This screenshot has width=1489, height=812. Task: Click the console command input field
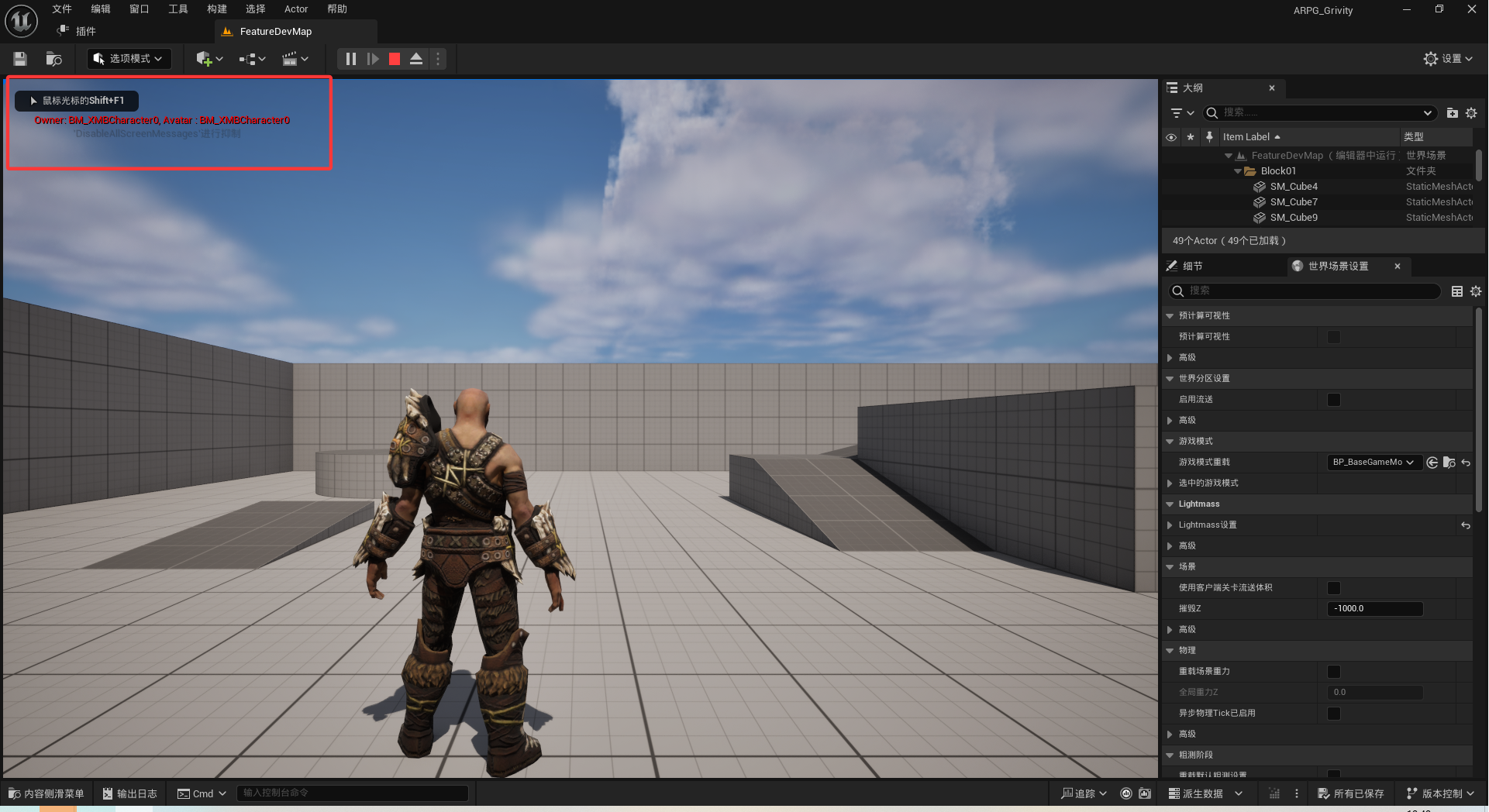(353, 793)
